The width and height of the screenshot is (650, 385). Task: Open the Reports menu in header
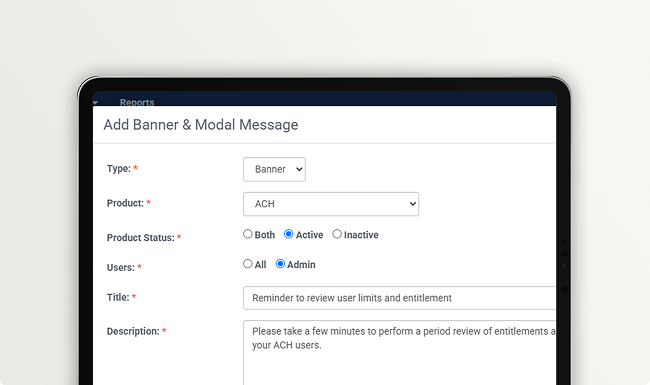pyautogui.click(x=137, y=102)
